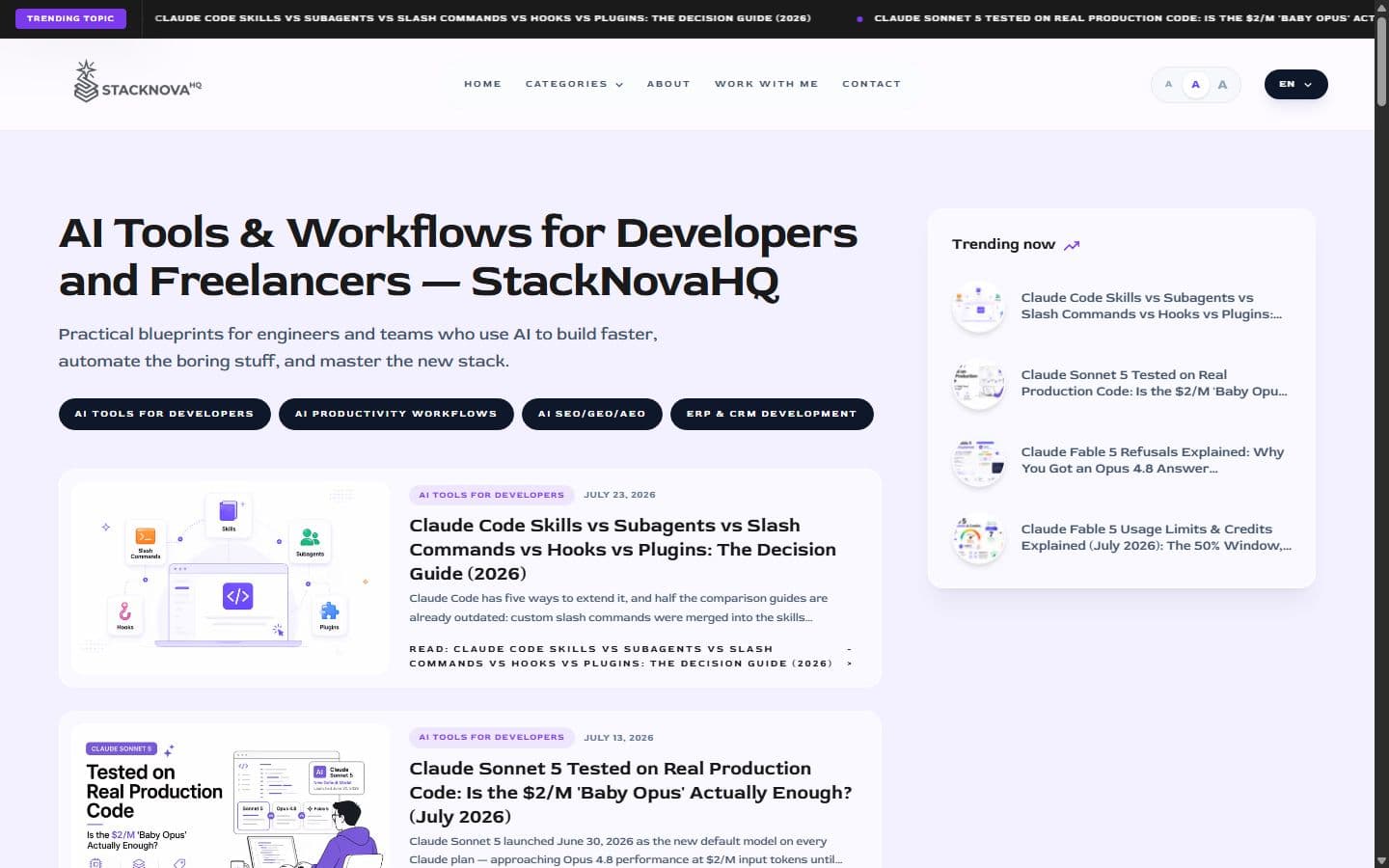Click the scrollbar up arrow
This screenshot has width=1389, height=868.
[1381, 7]
